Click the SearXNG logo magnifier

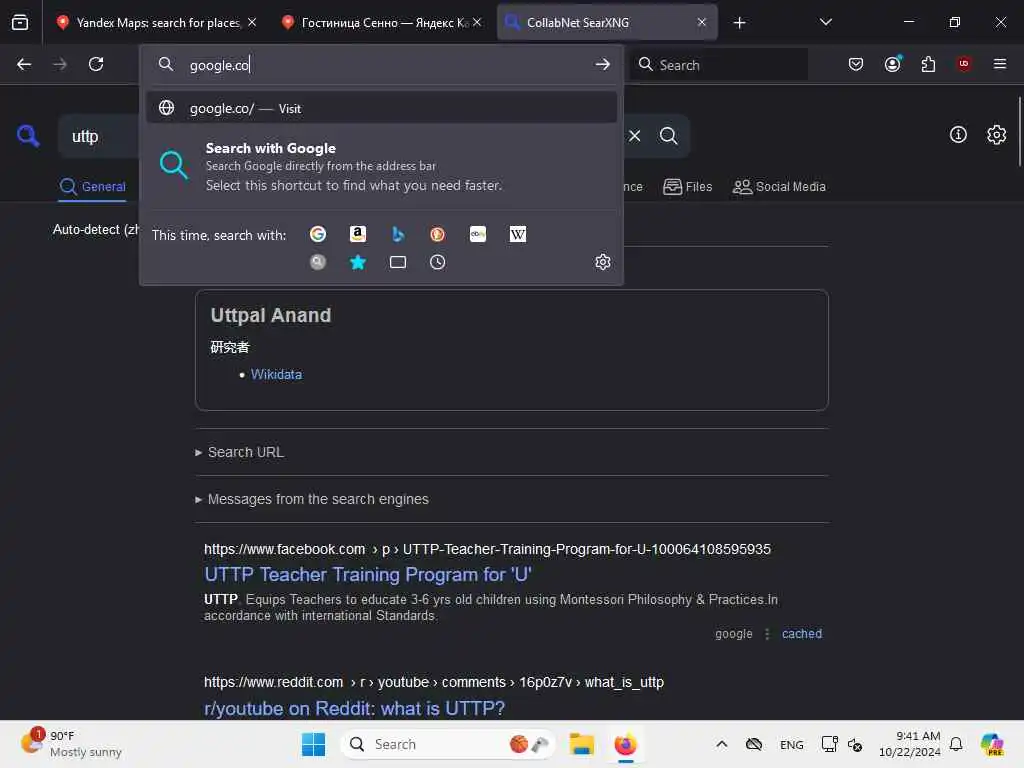point(28,136)
